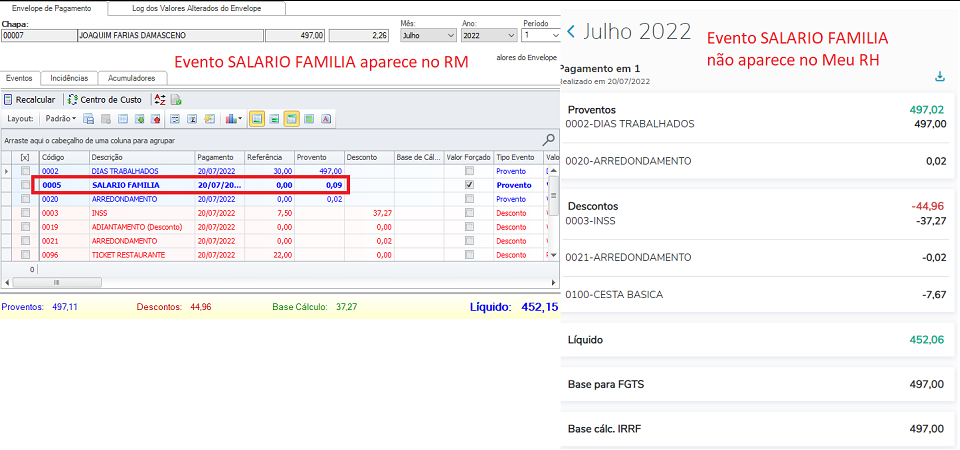960x450 pixels.
Task: Download the Julho 2022 payslip in Meu RH
Action: [x=940, y=77]
